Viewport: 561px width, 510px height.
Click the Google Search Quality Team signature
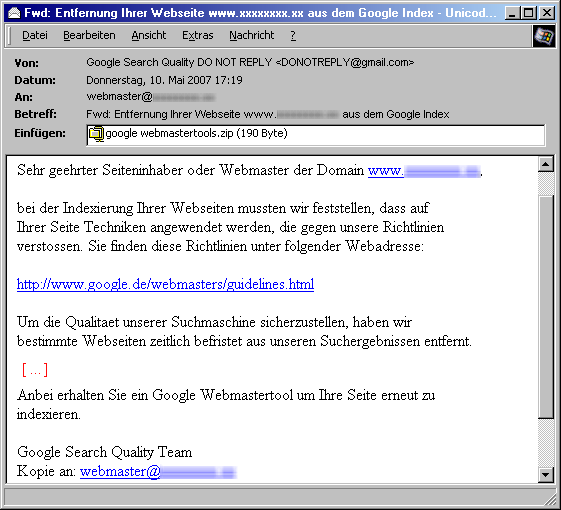click(x=104, y=452)
